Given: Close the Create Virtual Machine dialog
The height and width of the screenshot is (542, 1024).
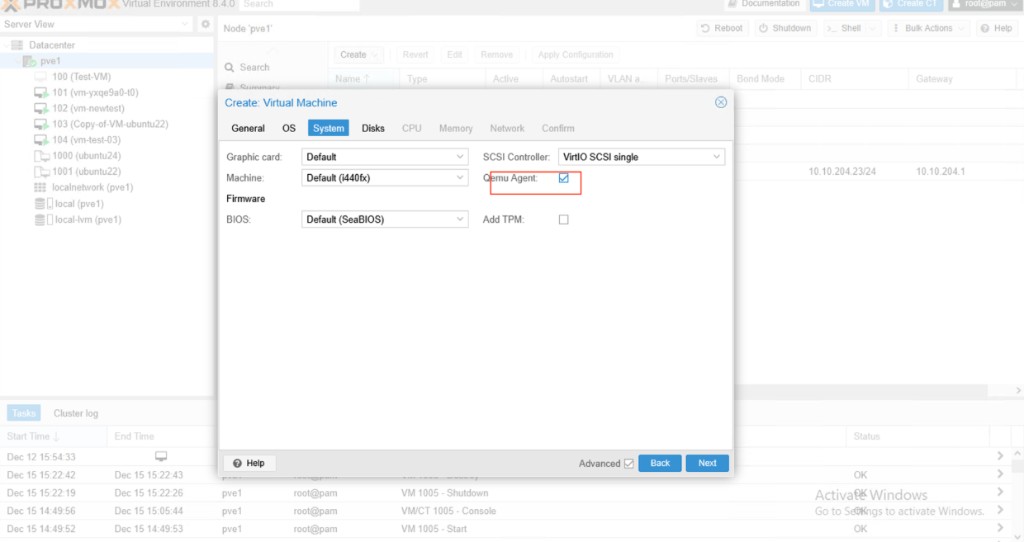Looking at the screenshot, I should click(720, 103).
